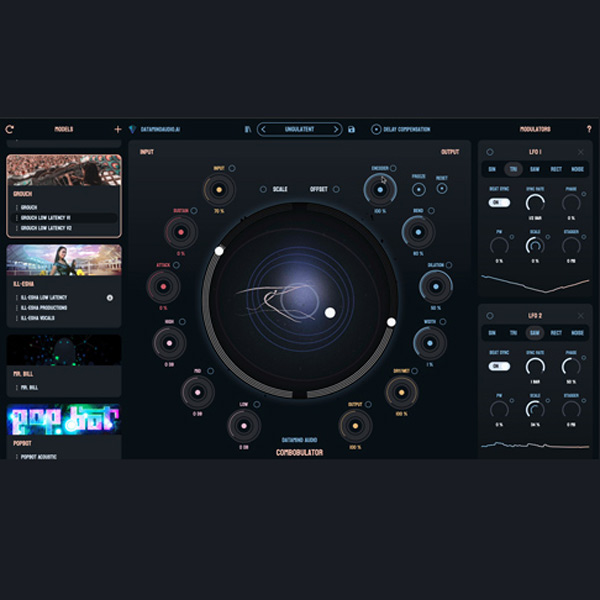Select TRI waveform in LFO 1
The width and height of the screenshot is (600, 600).
point(513,169)
